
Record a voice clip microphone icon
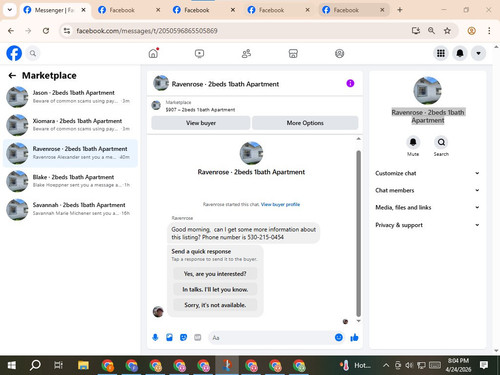pyautogui.click(x=155, y=337)
